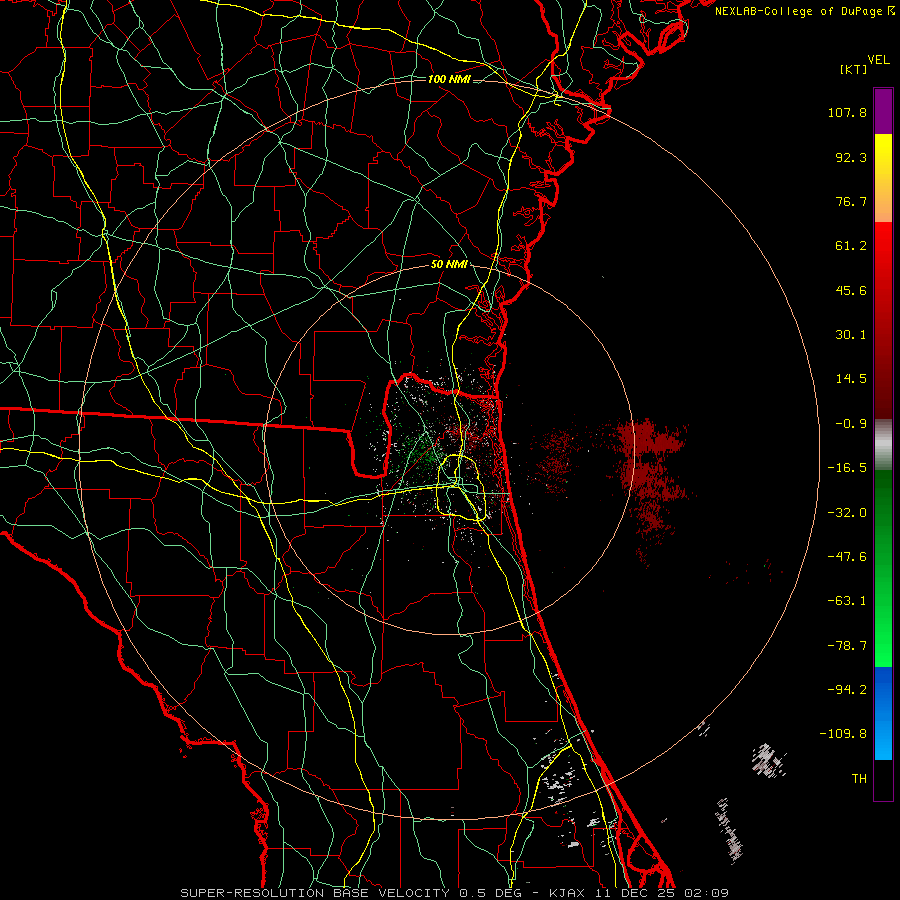Click the TH legend label
The image size is (900, 900).
point(859,779)
